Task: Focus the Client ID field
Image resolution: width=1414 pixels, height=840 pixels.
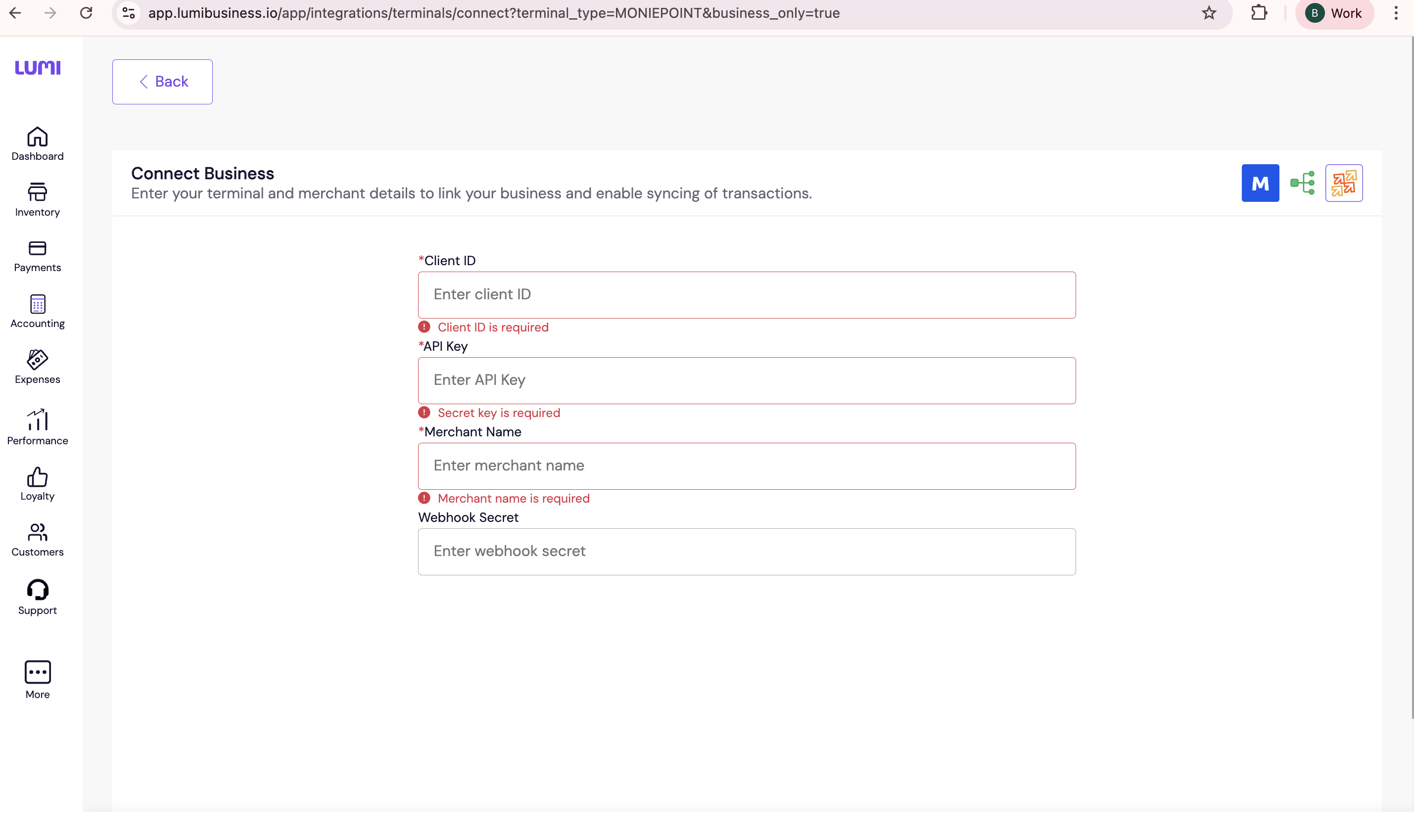Action: coord(747,295)
